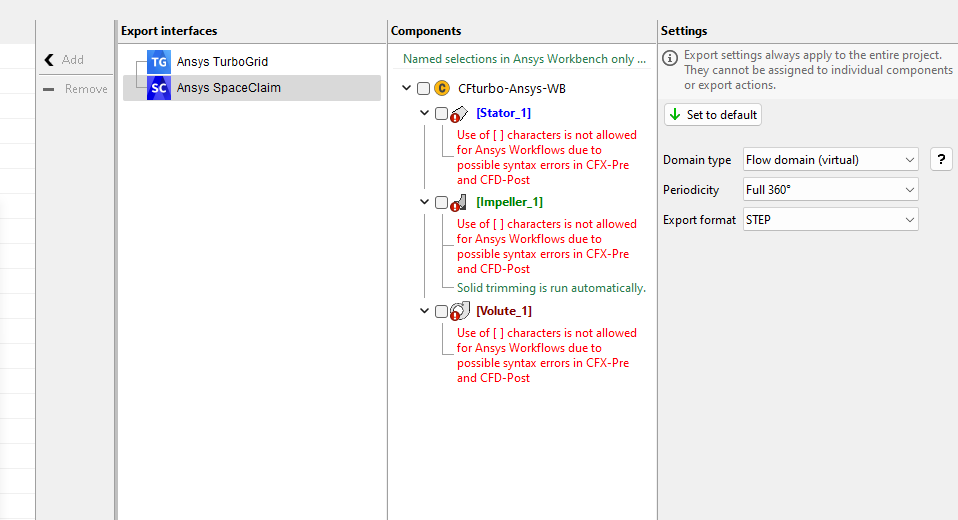The height and width of the screenshot is (520, 958).
Task: Open the Export format dropdown
Action: coord(830,220)
